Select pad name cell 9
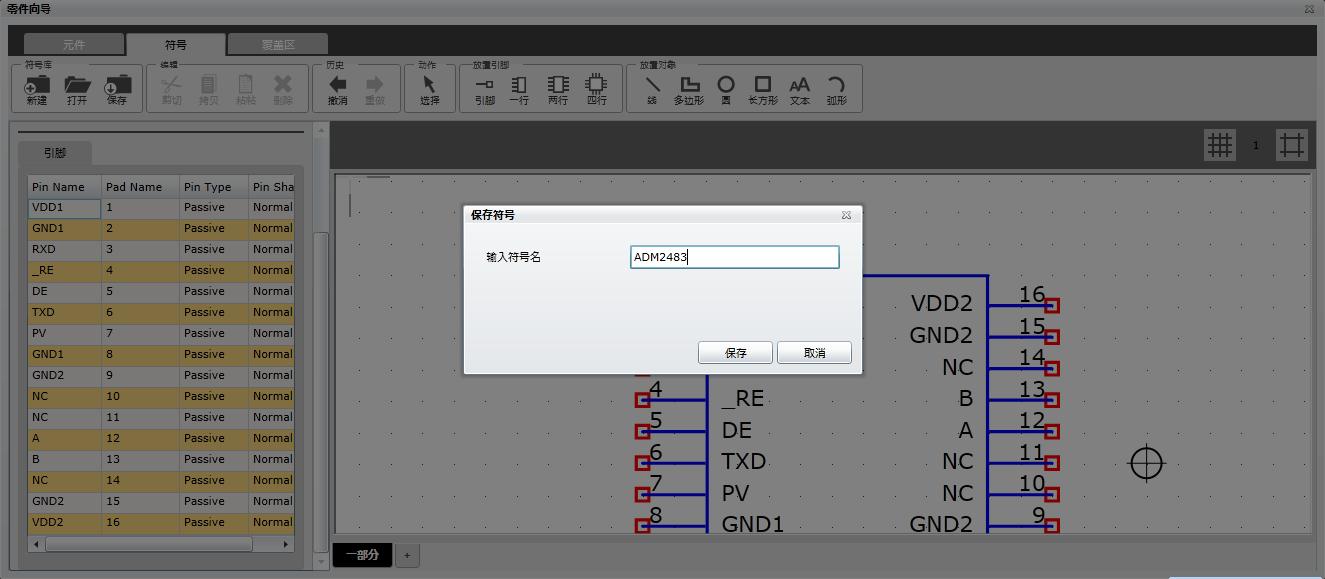This screenshot has width=1325, height=579. pos(139,376)
